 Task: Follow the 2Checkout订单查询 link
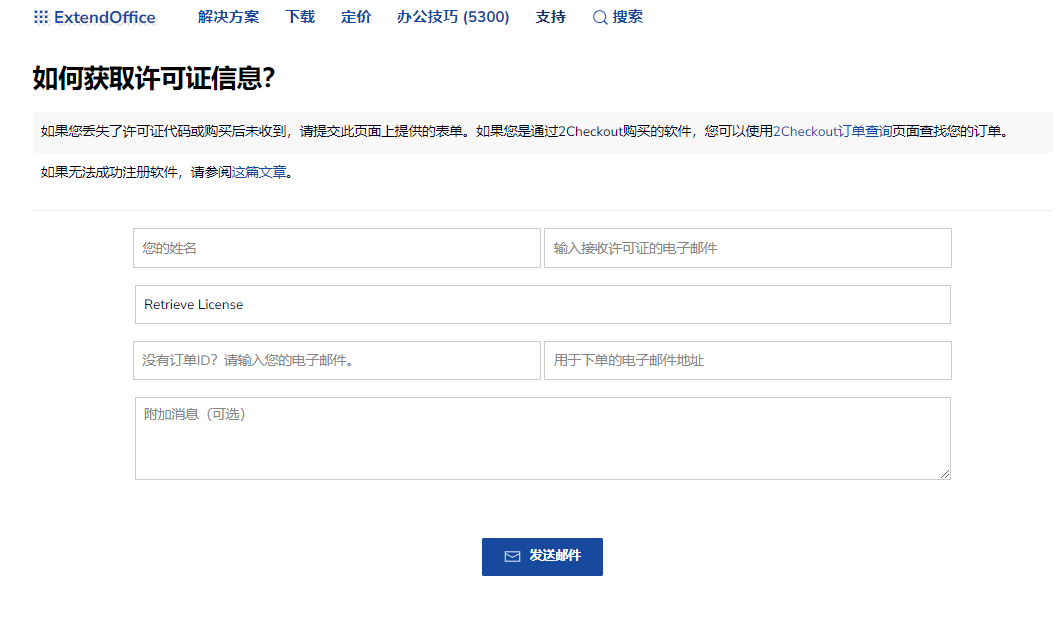point(832,131)
